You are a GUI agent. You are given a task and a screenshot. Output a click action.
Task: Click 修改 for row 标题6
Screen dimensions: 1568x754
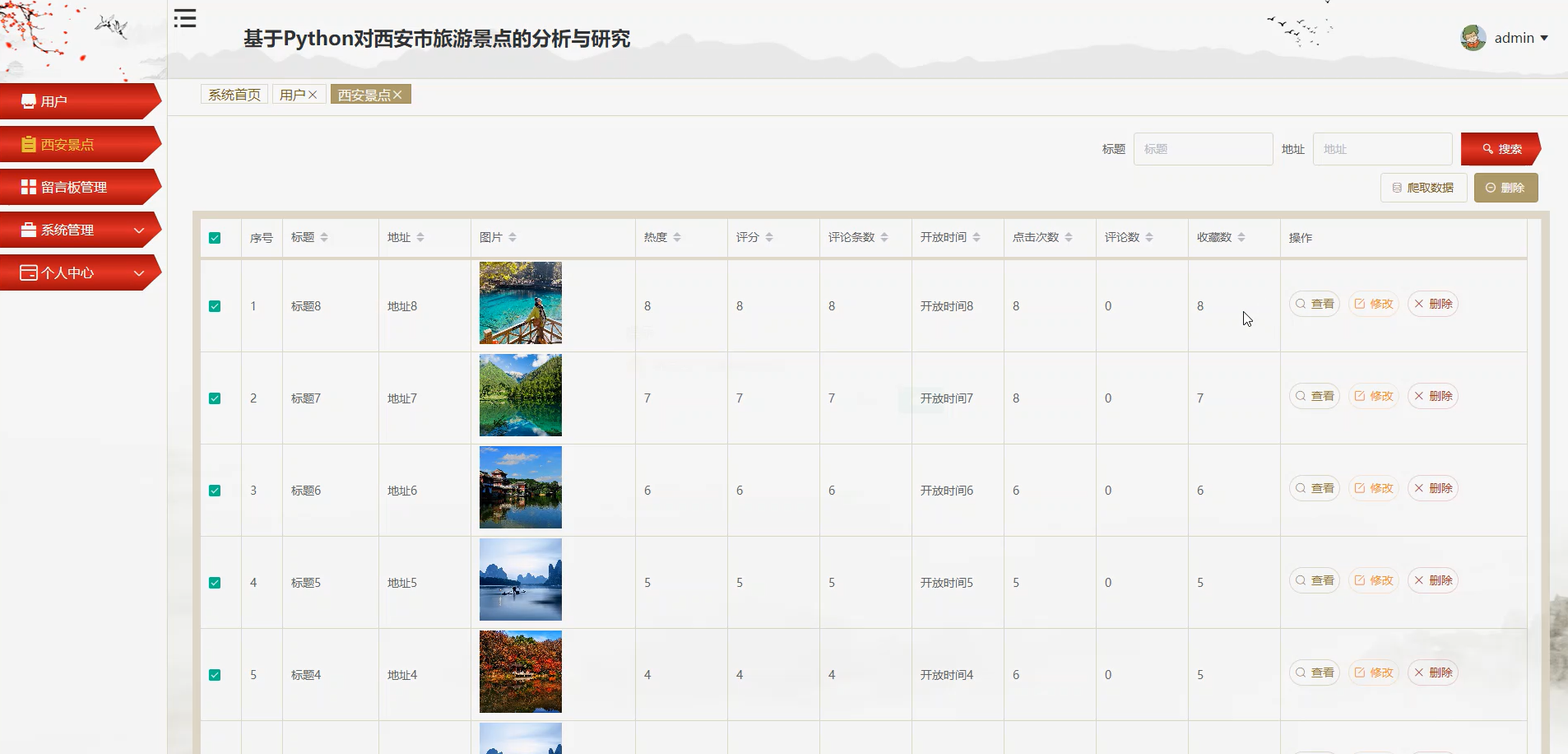(1374, 488)
